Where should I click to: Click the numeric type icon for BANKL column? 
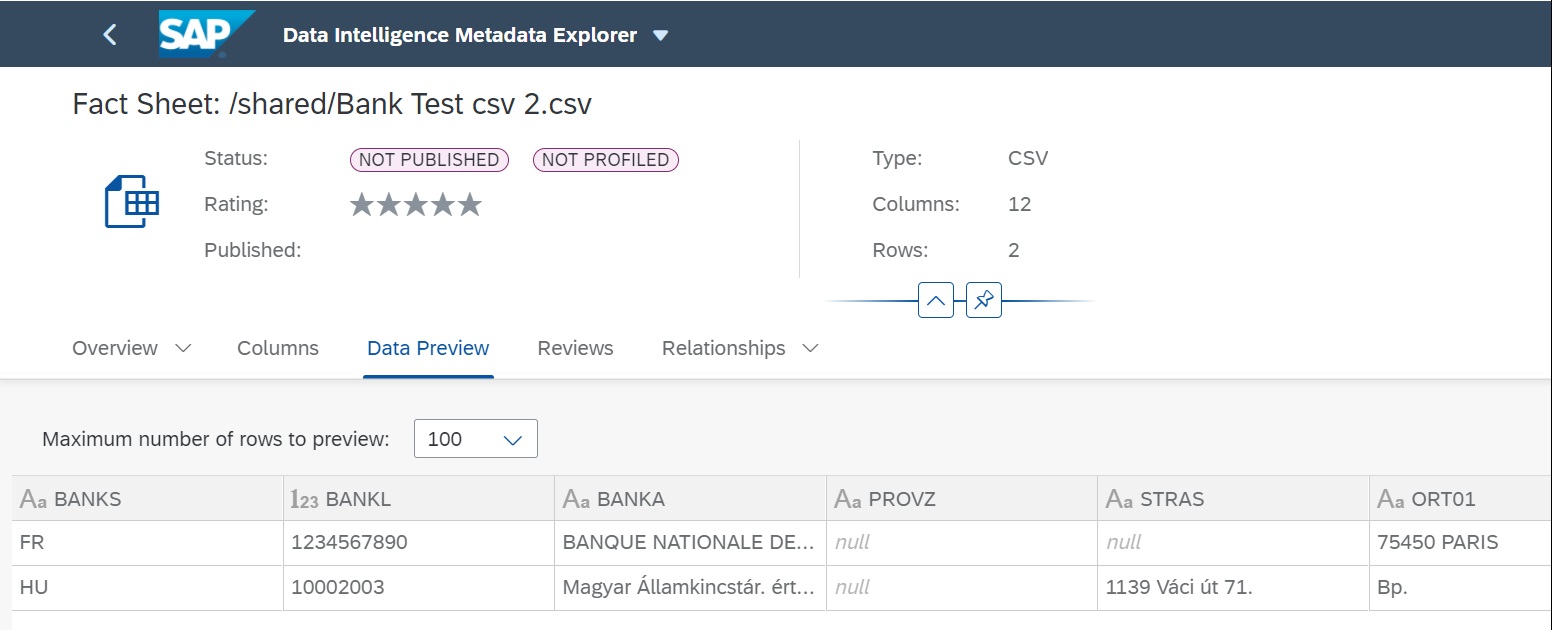click(304, 499)
